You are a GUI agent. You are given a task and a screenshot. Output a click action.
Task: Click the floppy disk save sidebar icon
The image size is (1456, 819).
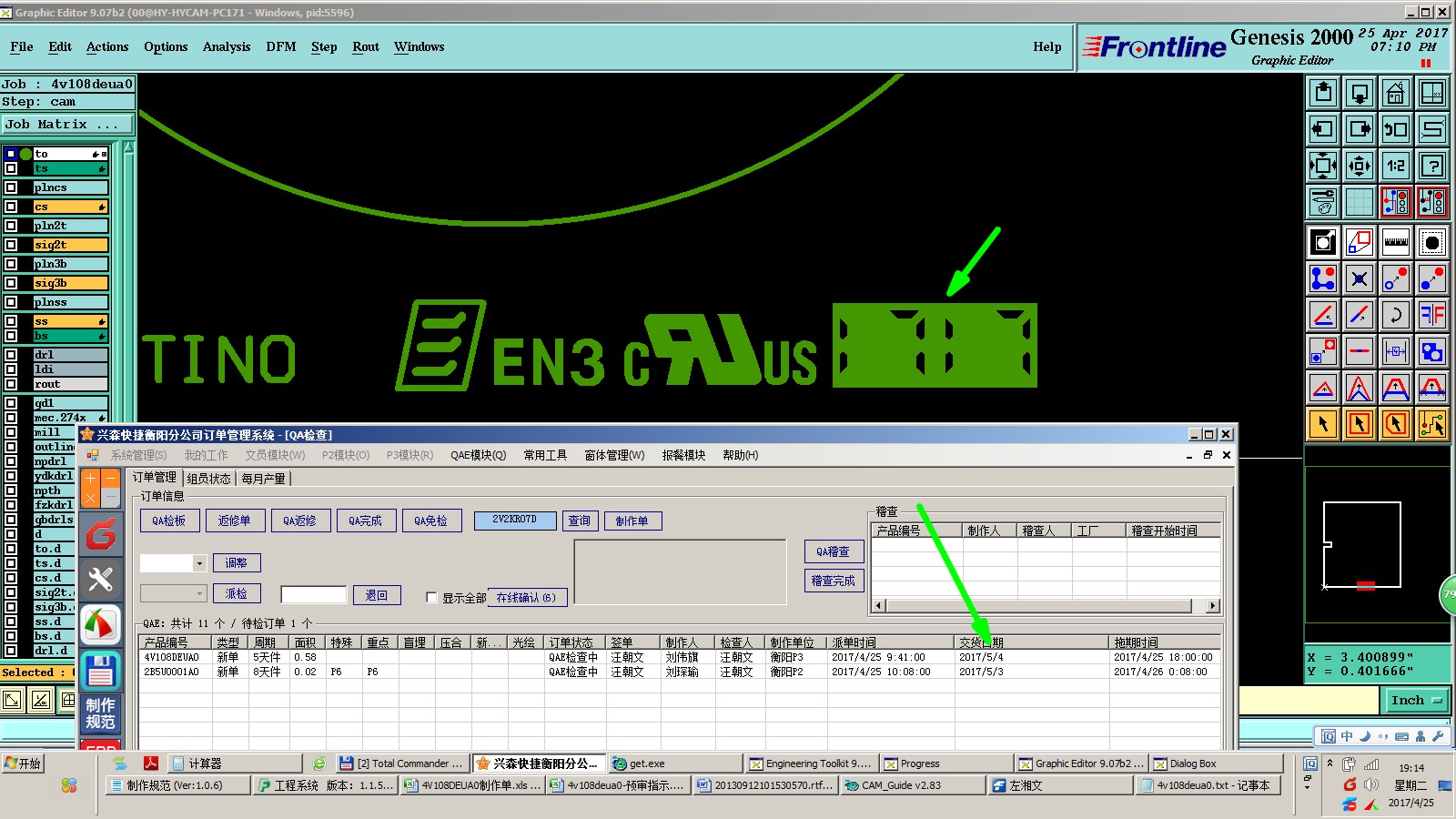pos(100,671)
